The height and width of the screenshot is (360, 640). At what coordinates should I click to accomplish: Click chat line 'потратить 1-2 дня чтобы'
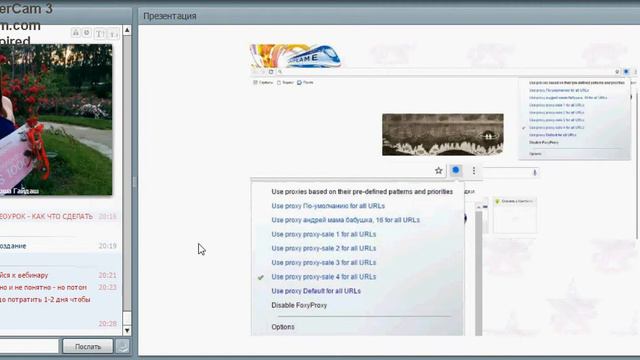pos(45,300)
